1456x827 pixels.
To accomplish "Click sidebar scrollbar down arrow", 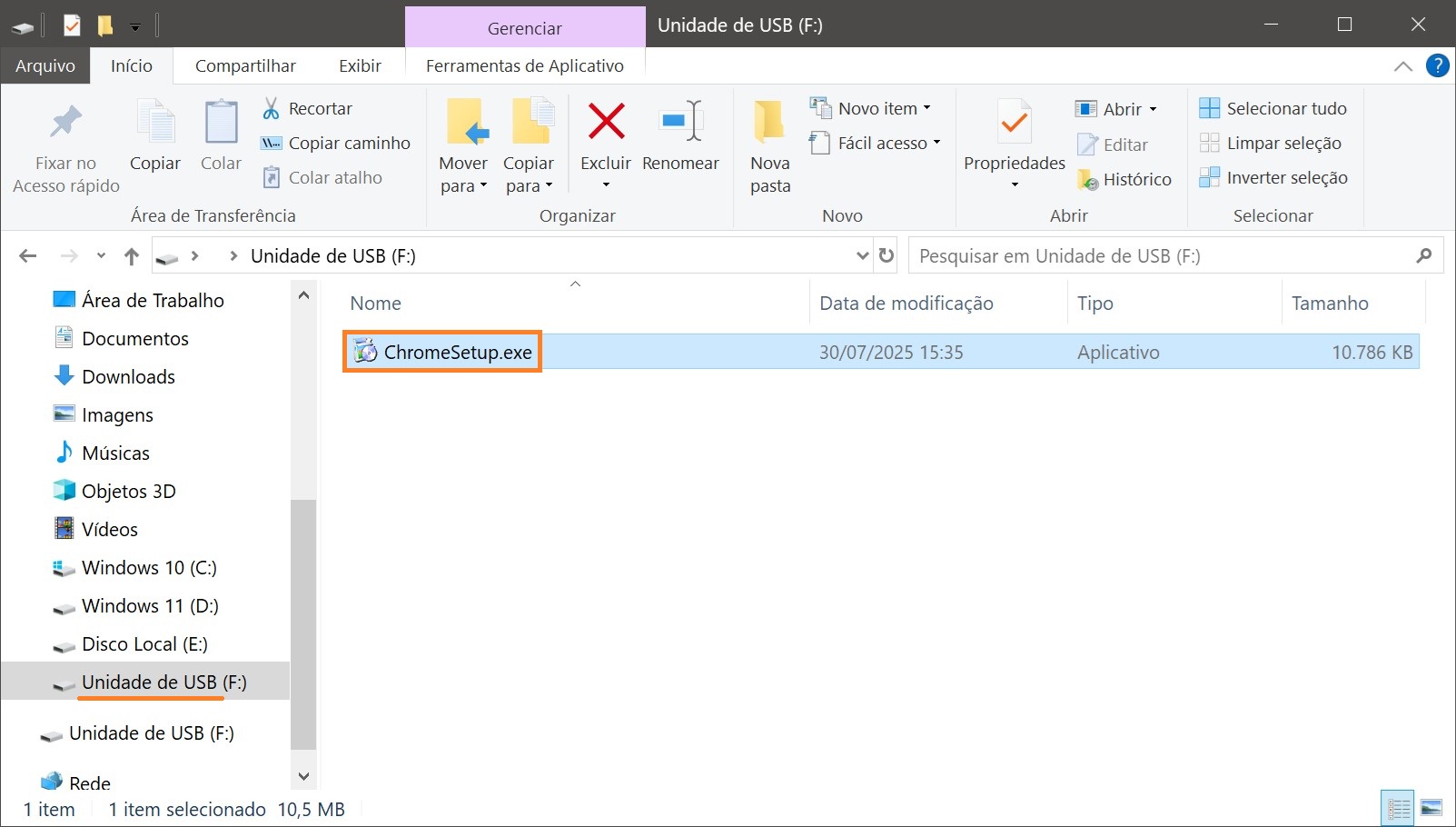I will tap(303, 776).
